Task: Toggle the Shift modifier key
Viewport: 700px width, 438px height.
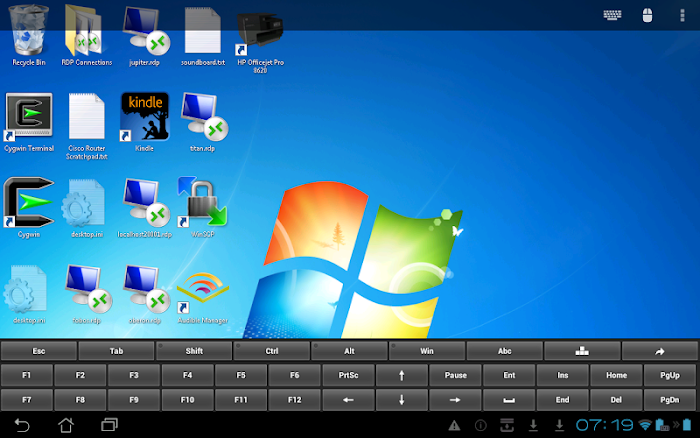Action: click(194, 351)
